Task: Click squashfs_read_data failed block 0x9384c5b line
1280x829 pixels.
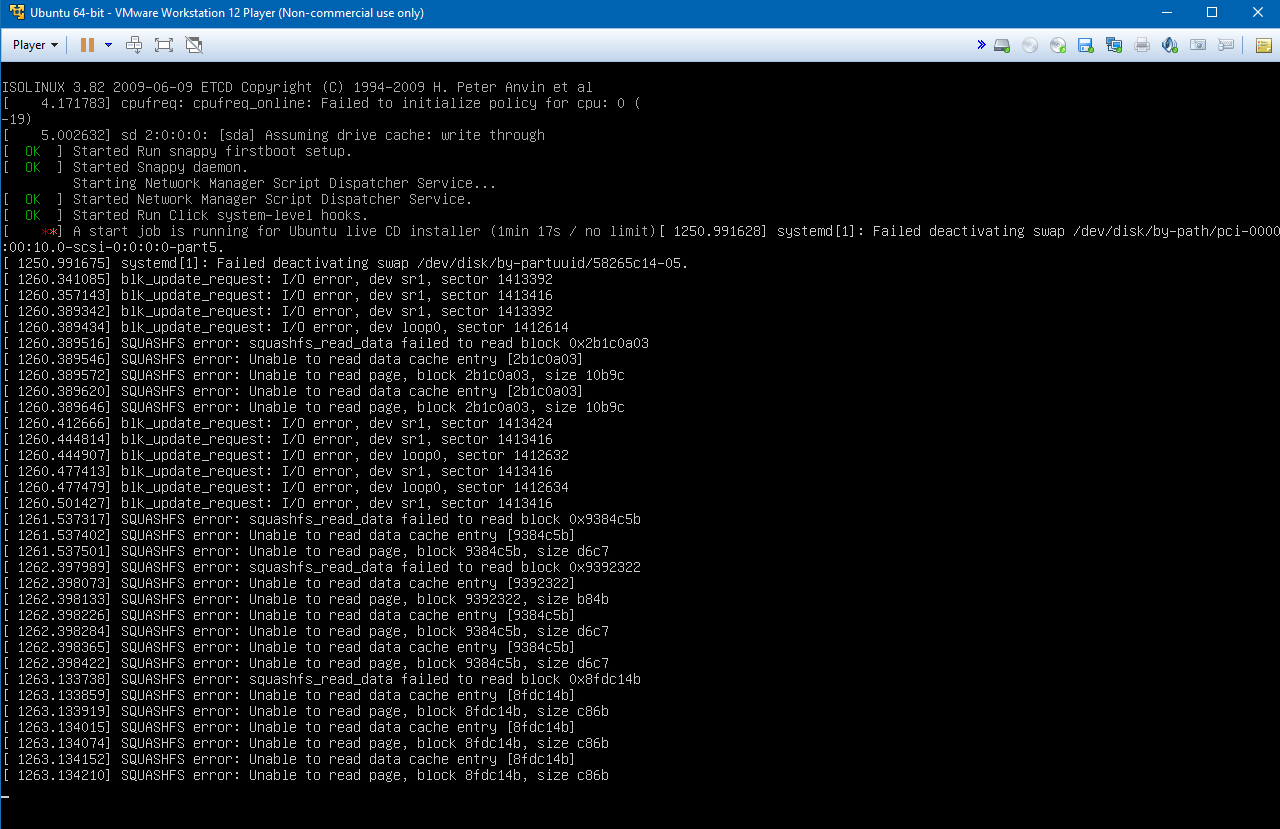Action: (x=321, y=519)
